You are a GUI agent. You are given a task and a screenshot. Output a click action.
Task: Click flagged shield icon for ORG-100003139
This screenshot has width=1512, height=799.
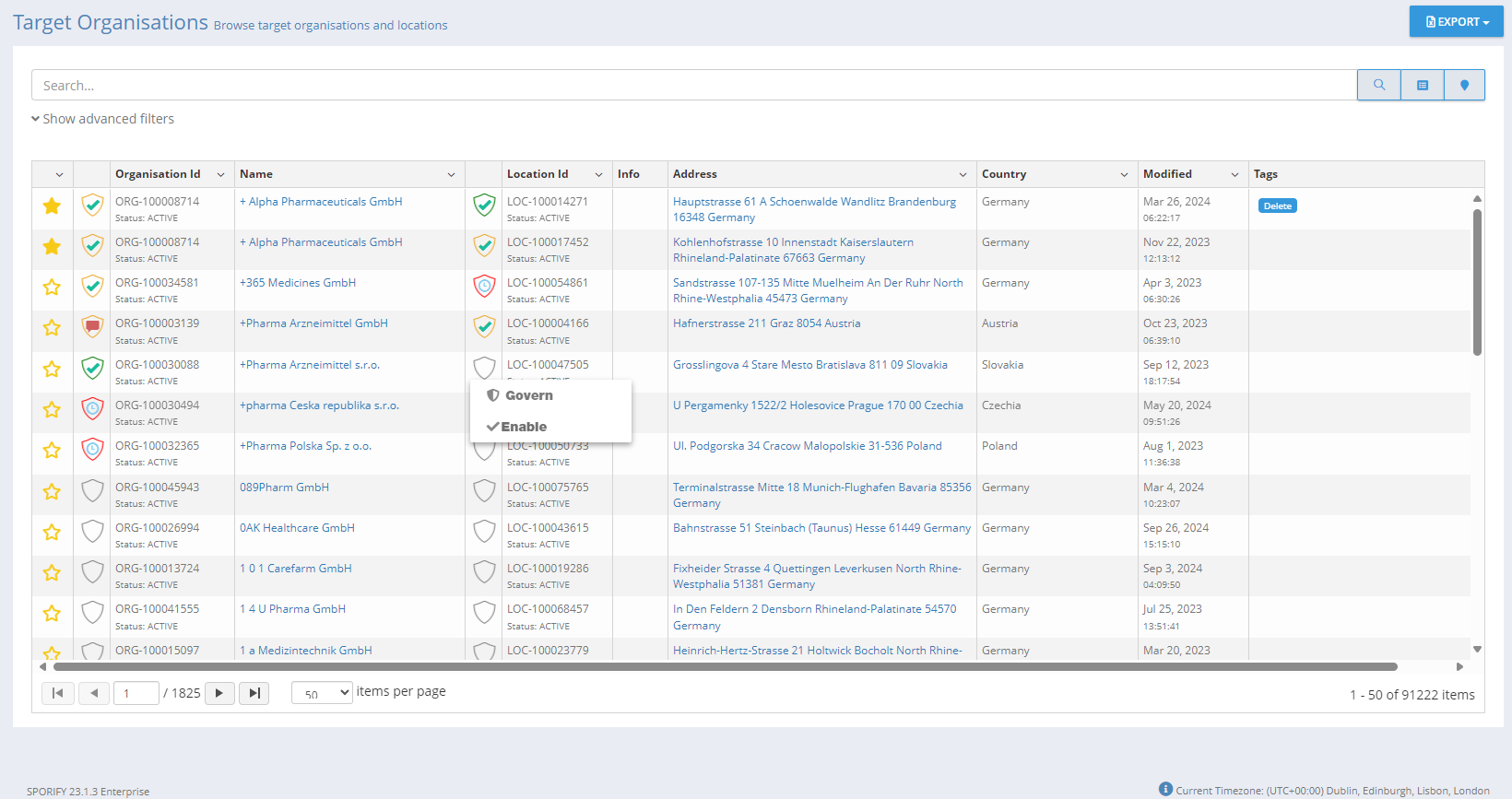(92, 327)
